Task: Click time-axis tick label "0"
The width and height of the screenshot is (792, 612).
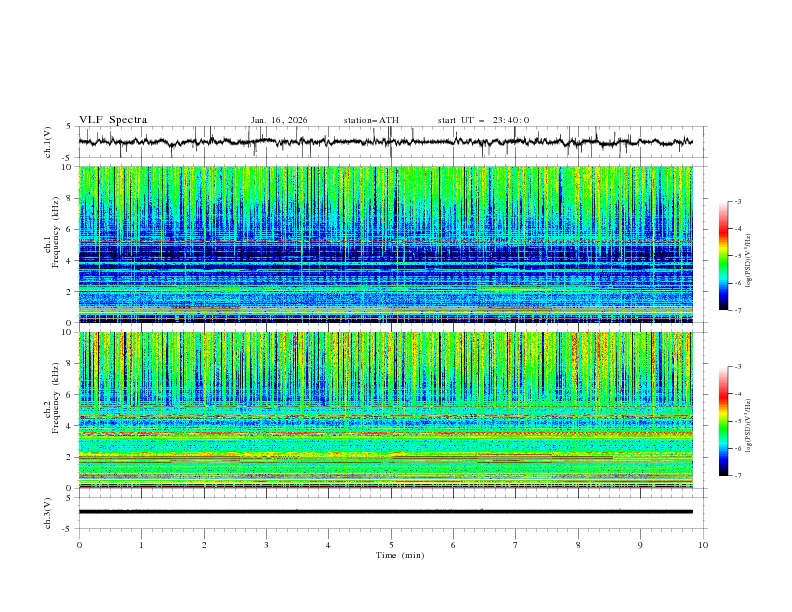Action: pos(79,545)
